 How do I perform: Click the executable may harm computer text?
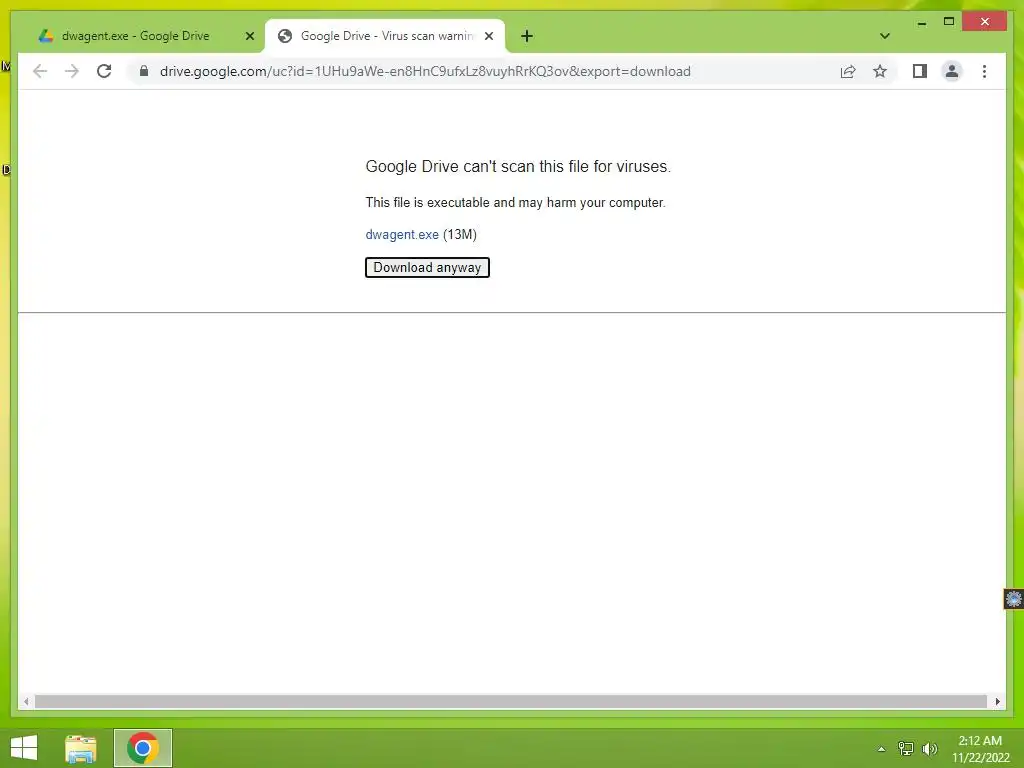point(515,202)
